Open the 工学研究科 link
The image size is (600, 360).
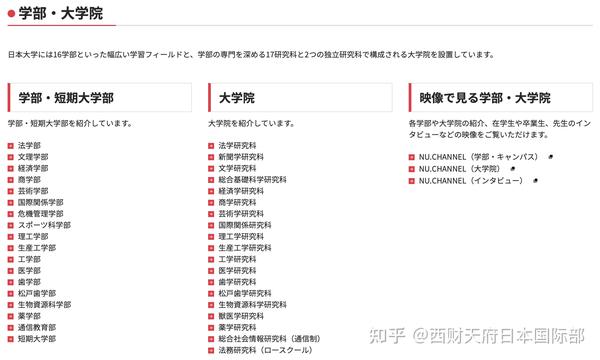point(237,259)
